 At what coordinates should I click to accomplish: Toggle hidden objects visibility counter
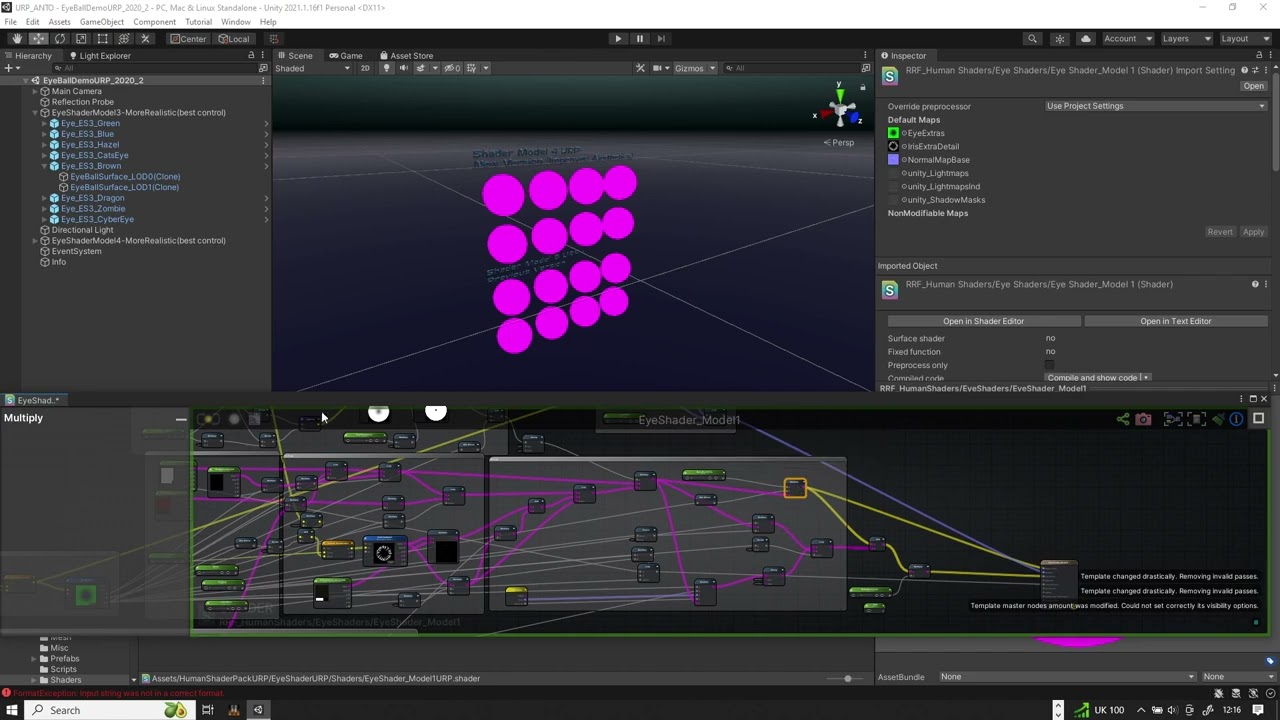point(452,68)
